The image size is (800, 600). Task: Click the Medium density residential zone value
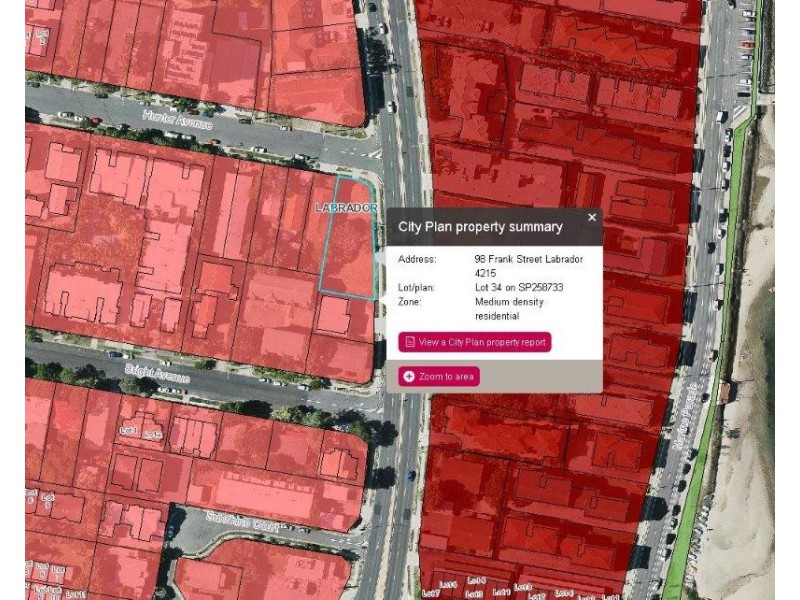[x=509, y=309]
